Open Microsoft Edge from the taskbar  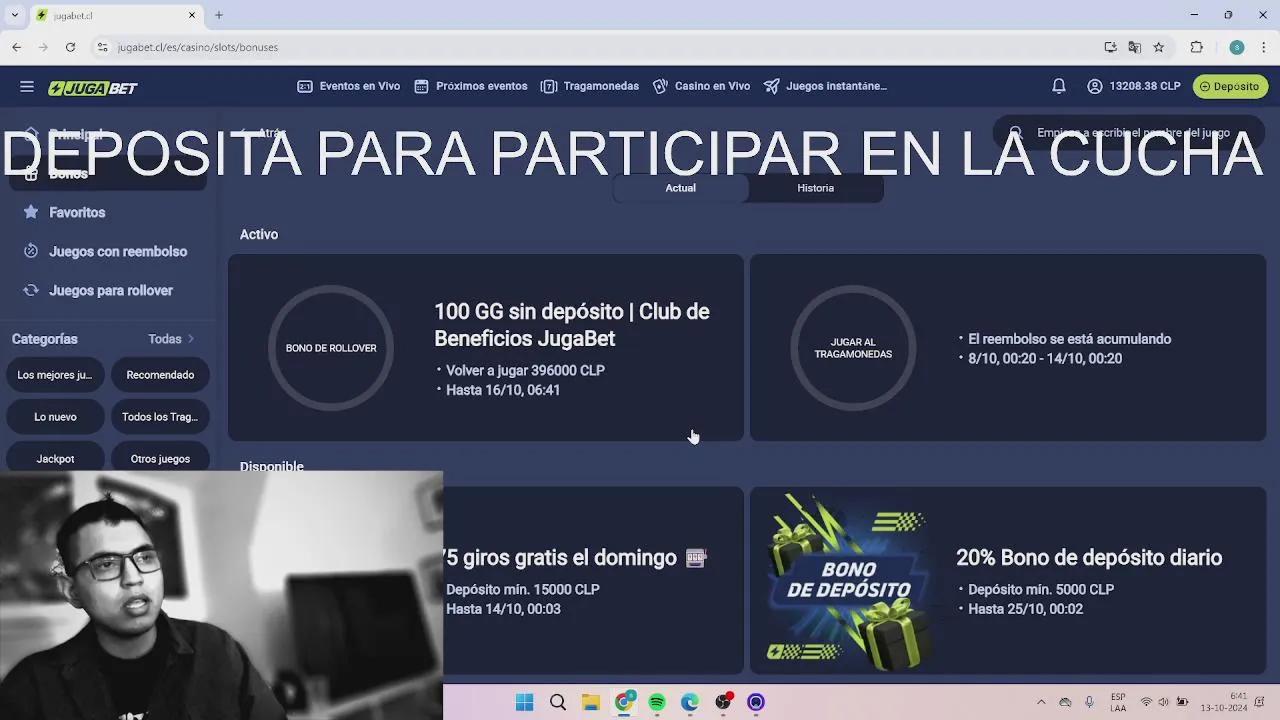(x=690, y=702)
